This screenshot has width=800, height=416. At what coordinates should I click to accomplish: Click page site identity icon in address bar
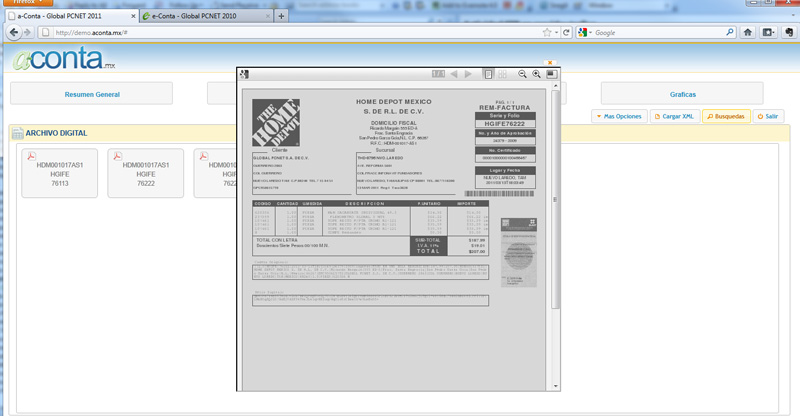coord(45,33)
